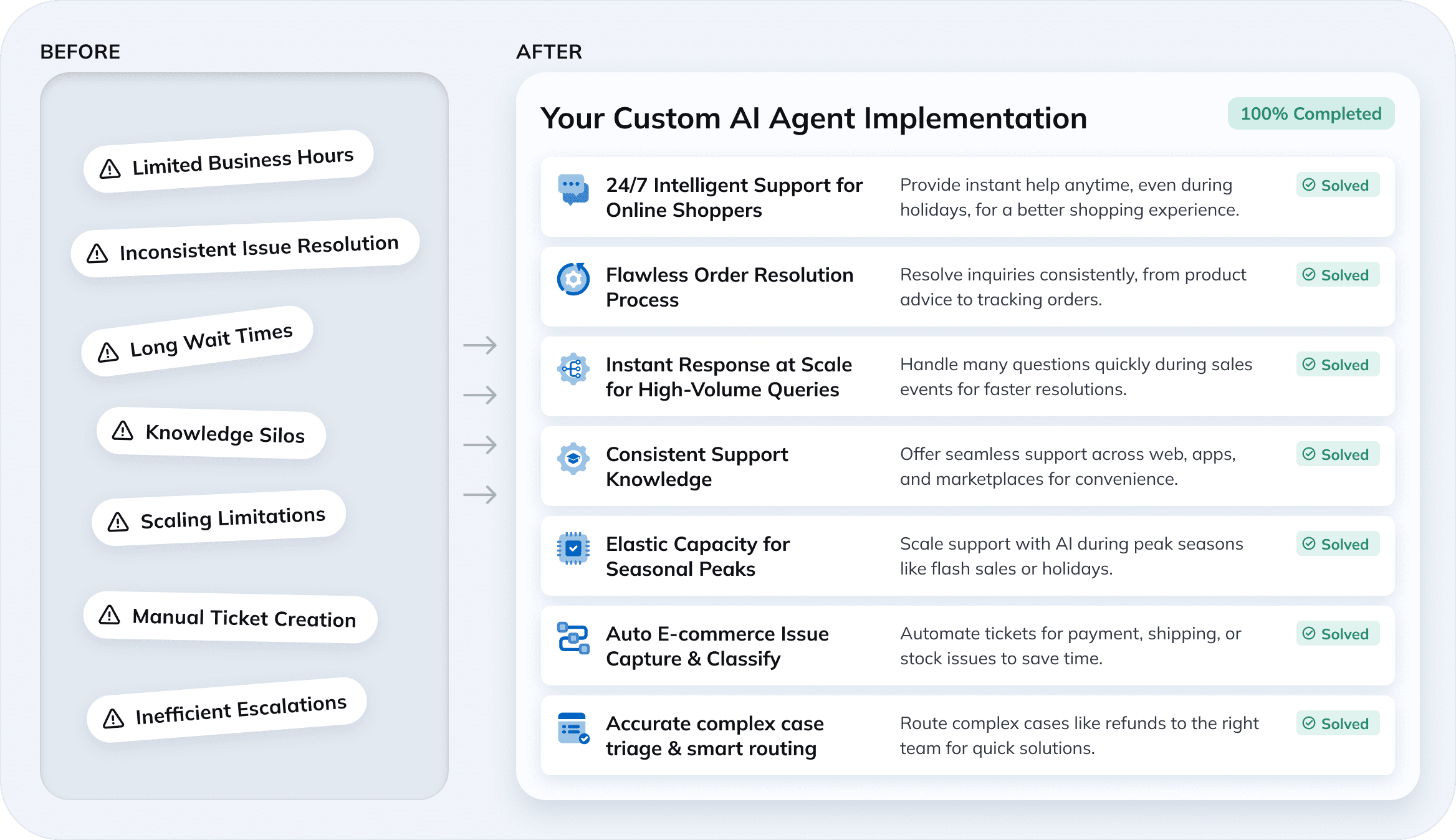Click the Elastic Capacity chip icon
This screenshot has width=1456, height=840.
573,548
